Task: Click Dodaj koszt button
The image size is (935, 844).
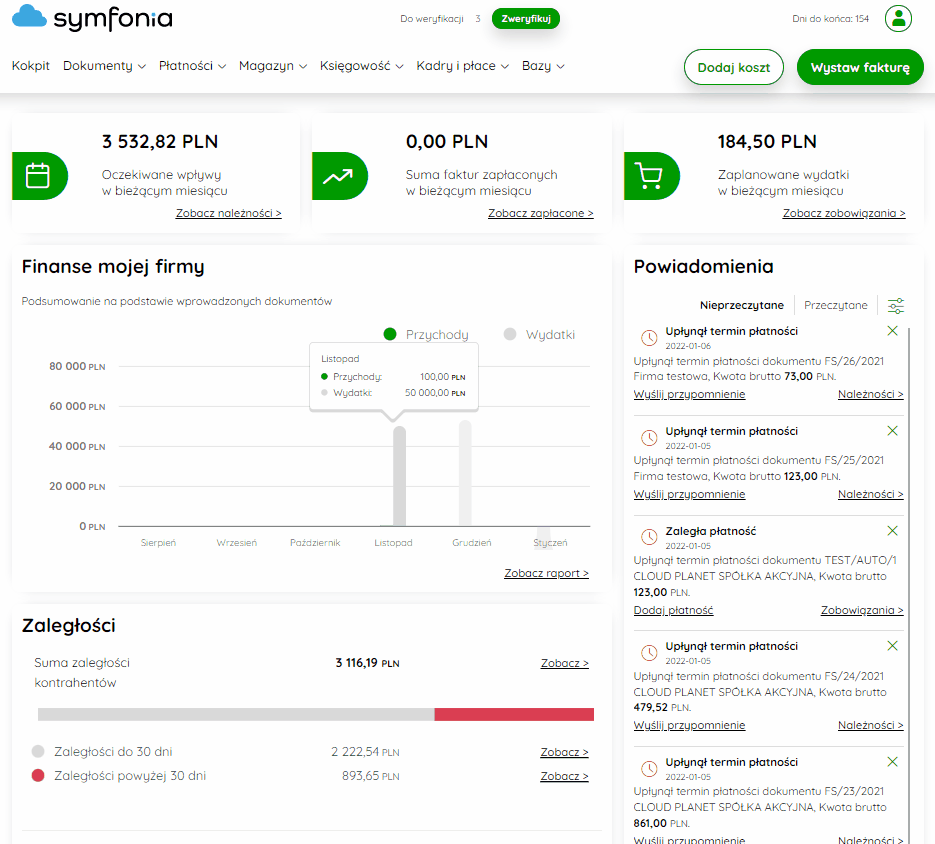Action: (733, 67)
